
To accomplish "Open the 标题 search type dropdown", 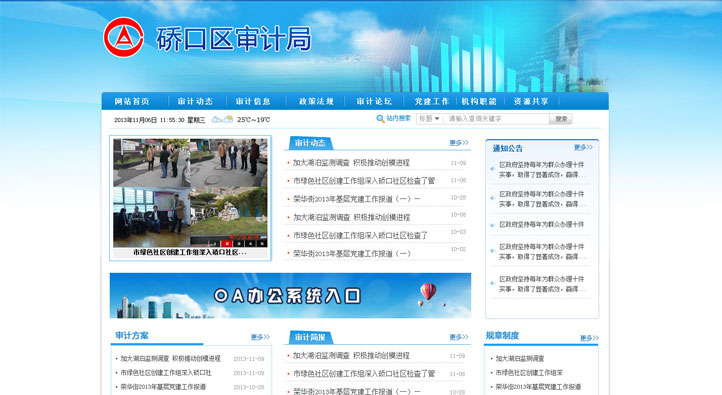I will (429, 119).
